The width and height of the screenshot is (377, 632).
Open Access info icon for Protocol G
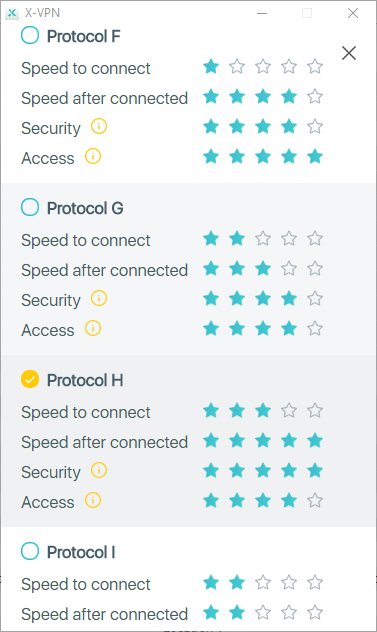coord(93,328)
